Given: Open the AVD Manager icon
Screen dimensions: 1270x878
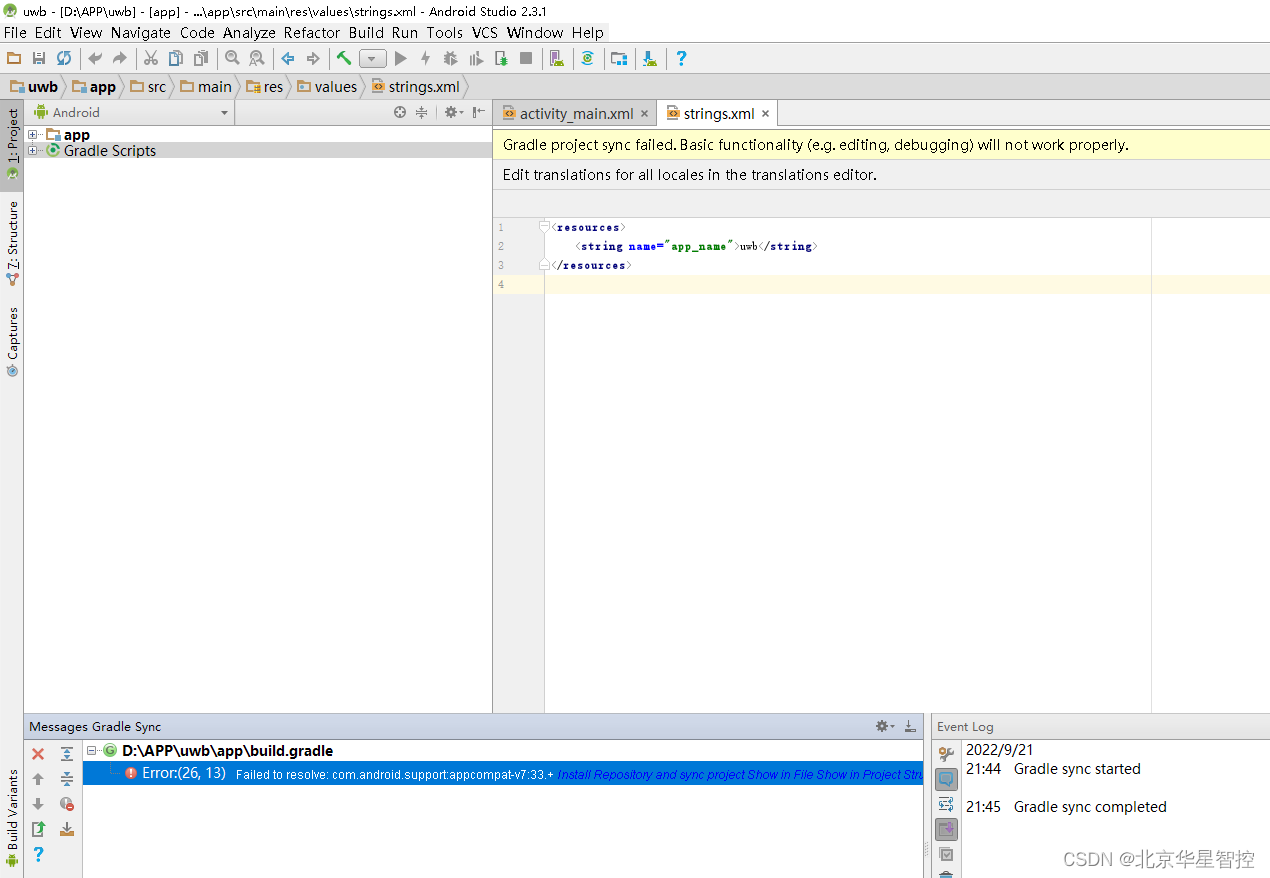Looking at the screenshot, I should [x=557, y=59].
